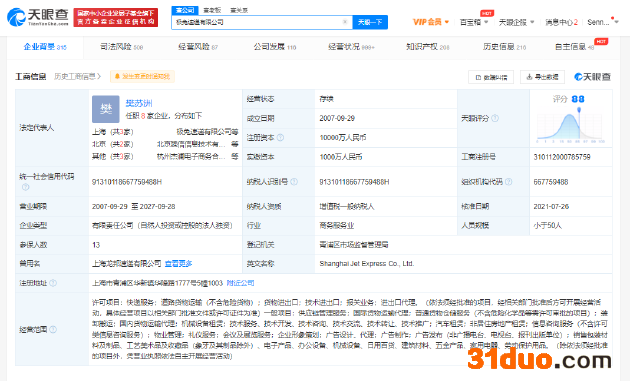Switch to the 公司发展 tab
The height and width of the screenshot is (381, 630).
275,47
